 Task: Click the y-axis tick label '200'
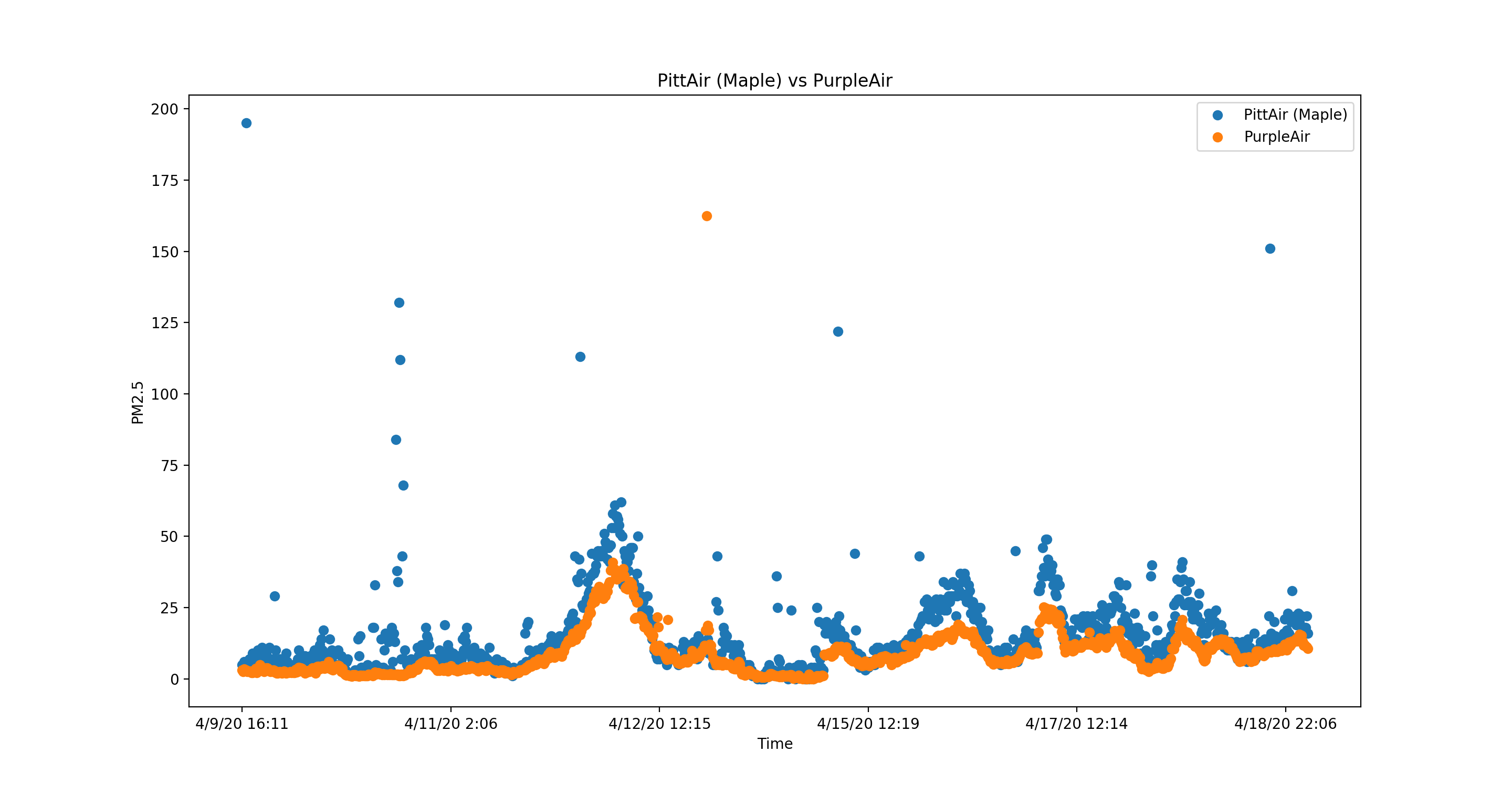click(x=164, y=109)
